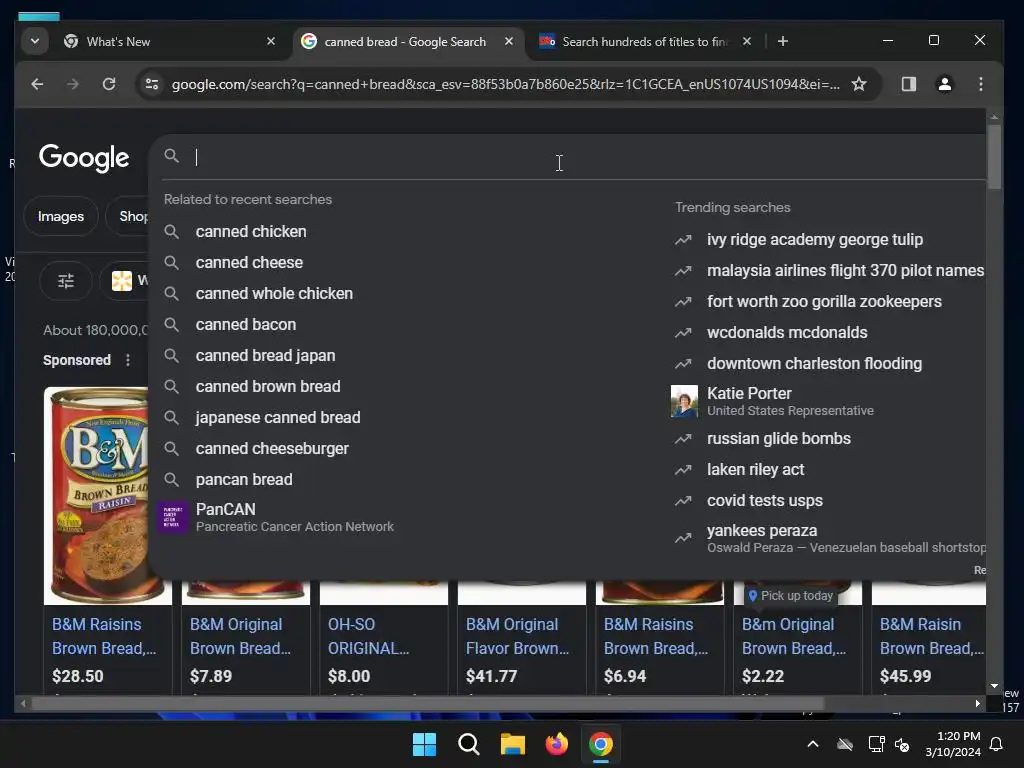
Task: Open the Chrome profile icon
Action: pos(944,84)
